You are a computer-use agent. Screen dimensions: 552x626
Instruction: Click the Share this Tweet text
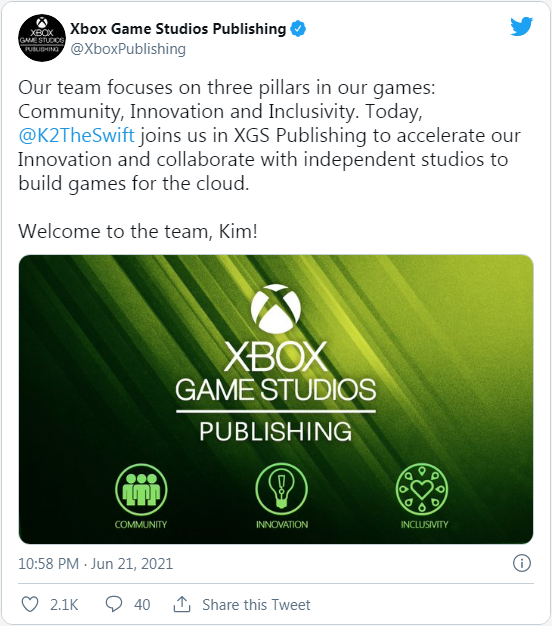click(x=256, y=604)
